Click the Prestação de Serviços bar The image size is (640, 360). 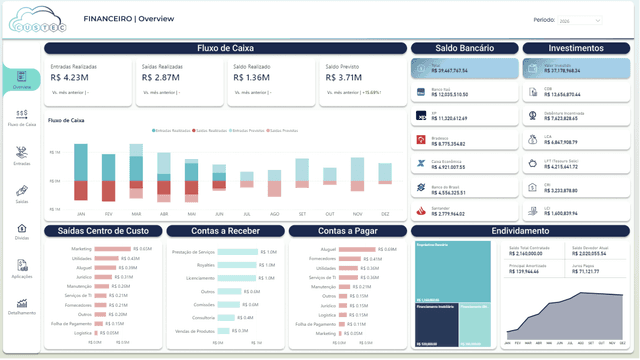point(238,252)
